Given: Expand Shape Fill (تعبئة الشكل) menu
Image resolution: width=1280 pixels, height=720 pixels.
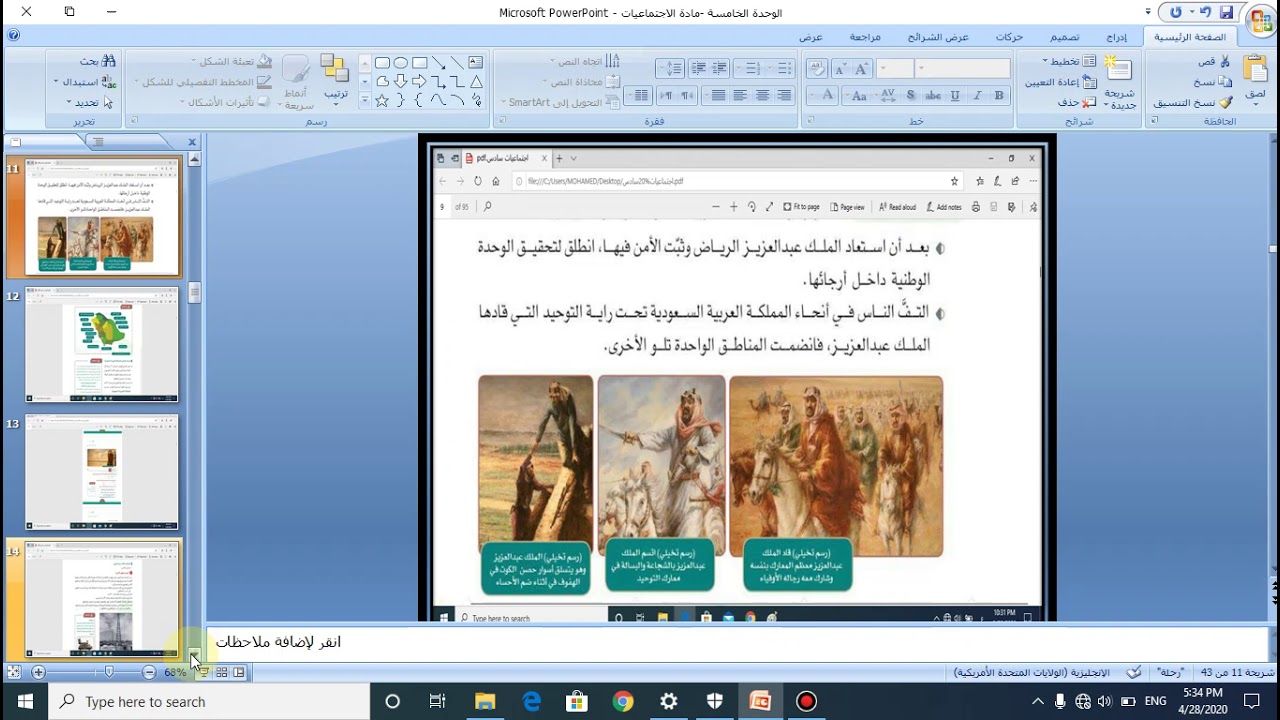Looking at the screenshot, I should (x=229, y=62).
